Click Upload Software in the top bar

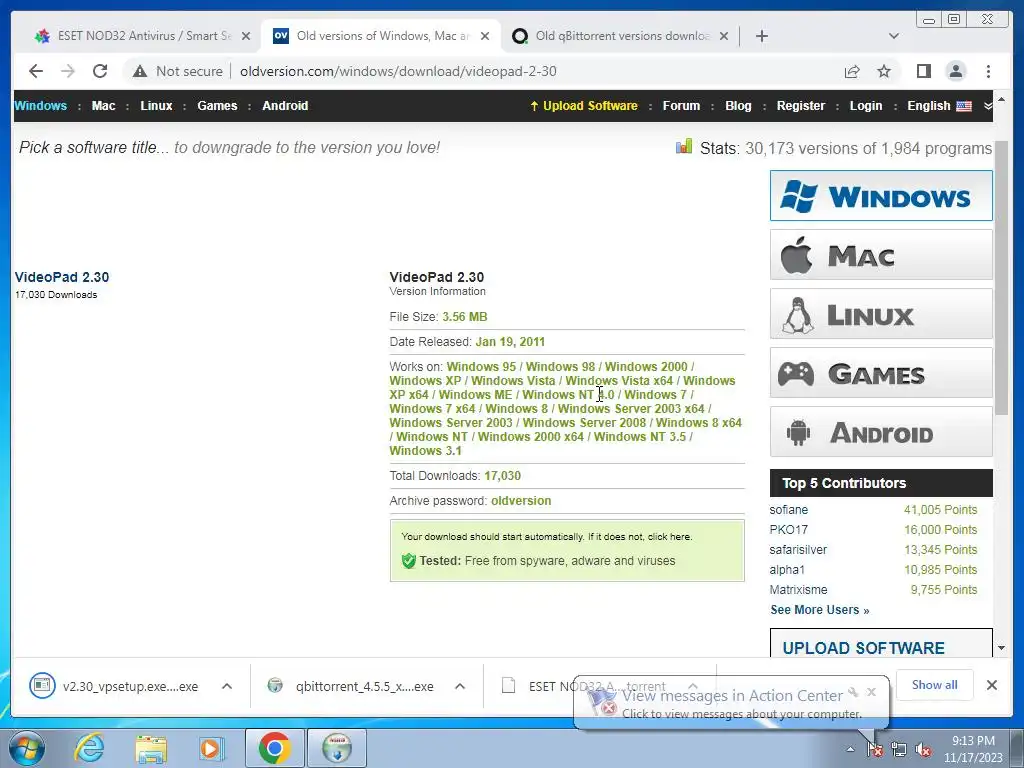pos(583,106)
